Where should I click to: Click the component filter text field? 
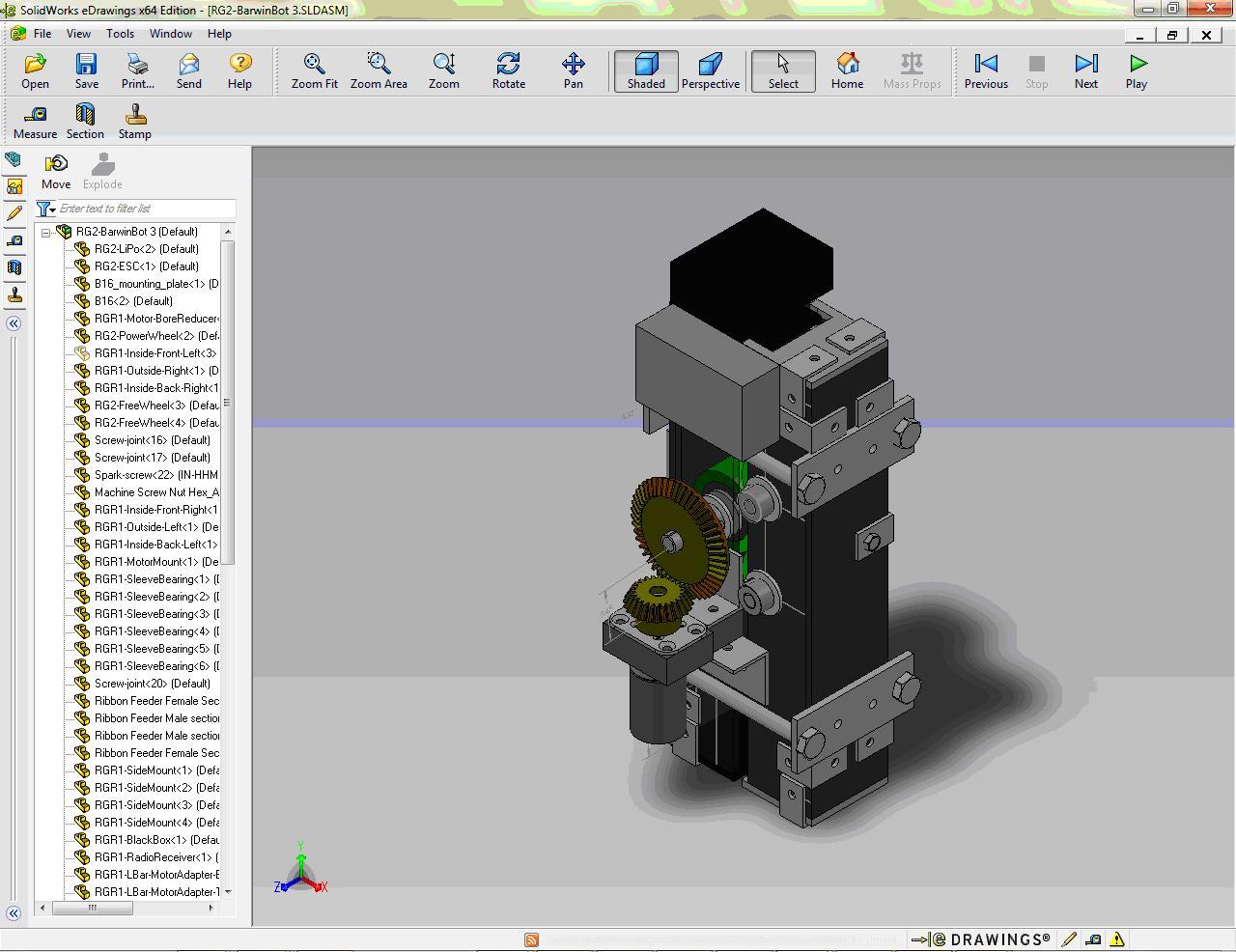(145, 209)
